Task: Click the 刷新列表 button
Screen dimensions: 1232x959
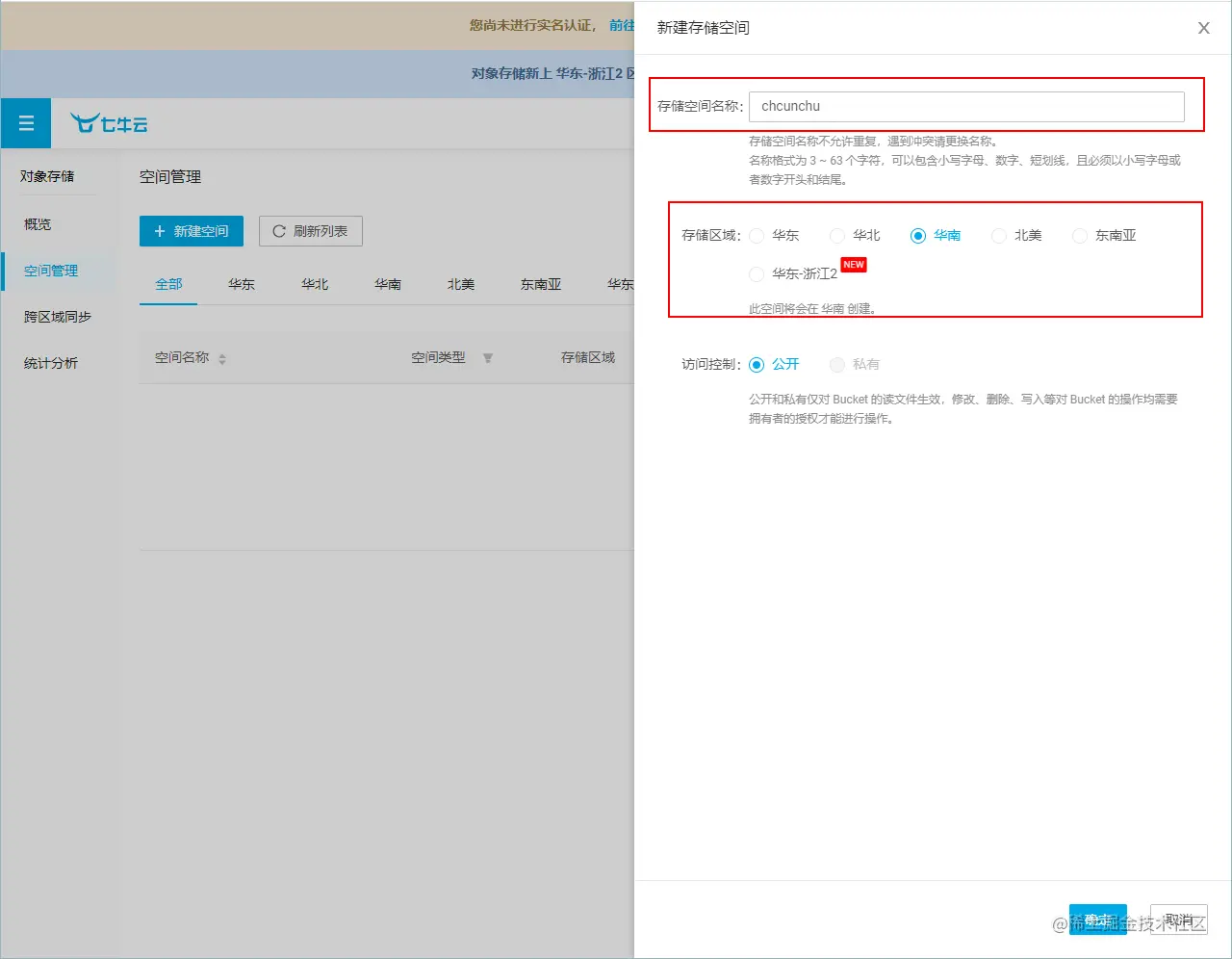Action: point(311,231)
